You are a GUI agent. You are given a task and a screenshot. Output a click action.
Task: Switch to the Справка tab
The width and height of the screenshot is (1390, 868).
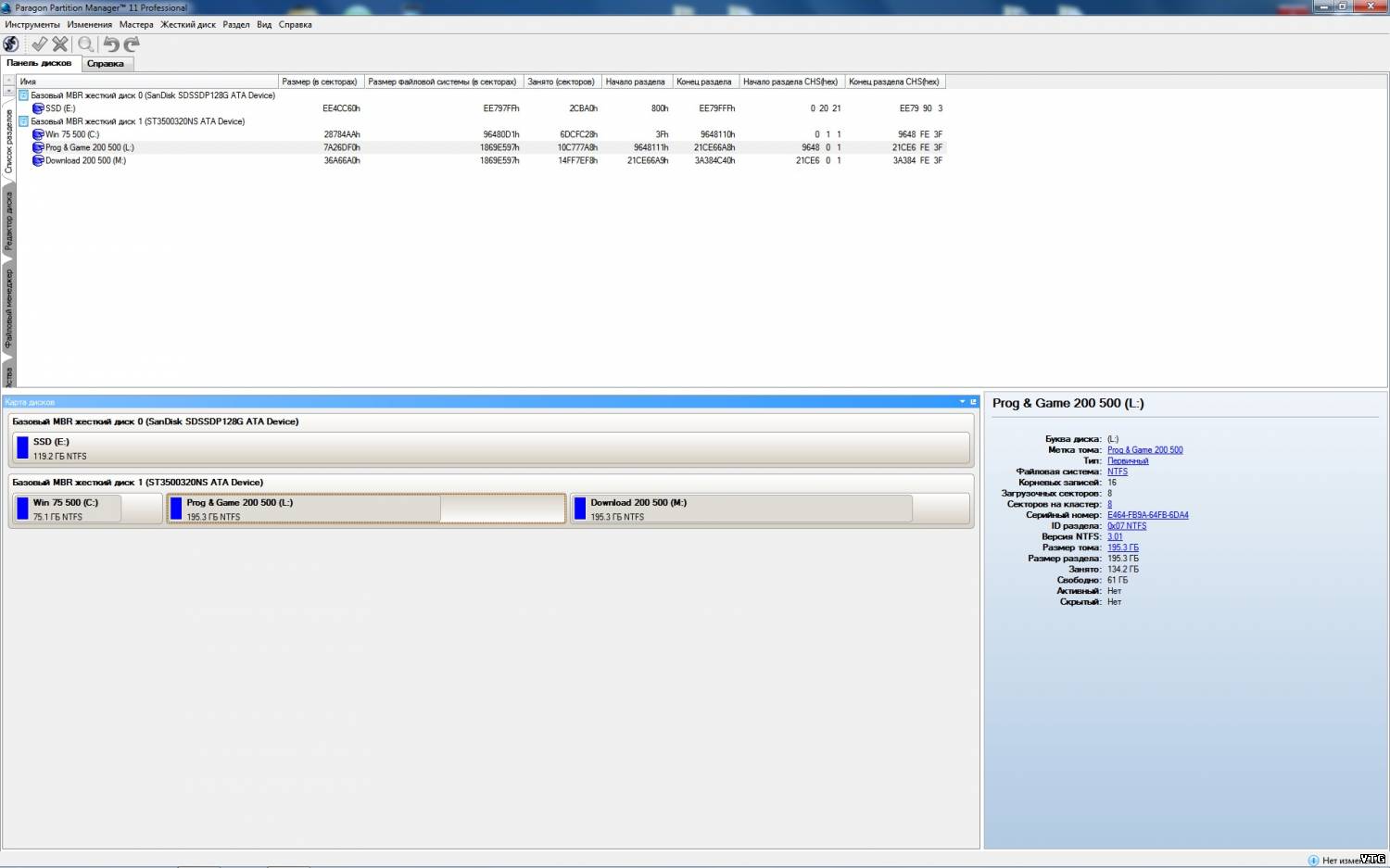coord(106,64)
